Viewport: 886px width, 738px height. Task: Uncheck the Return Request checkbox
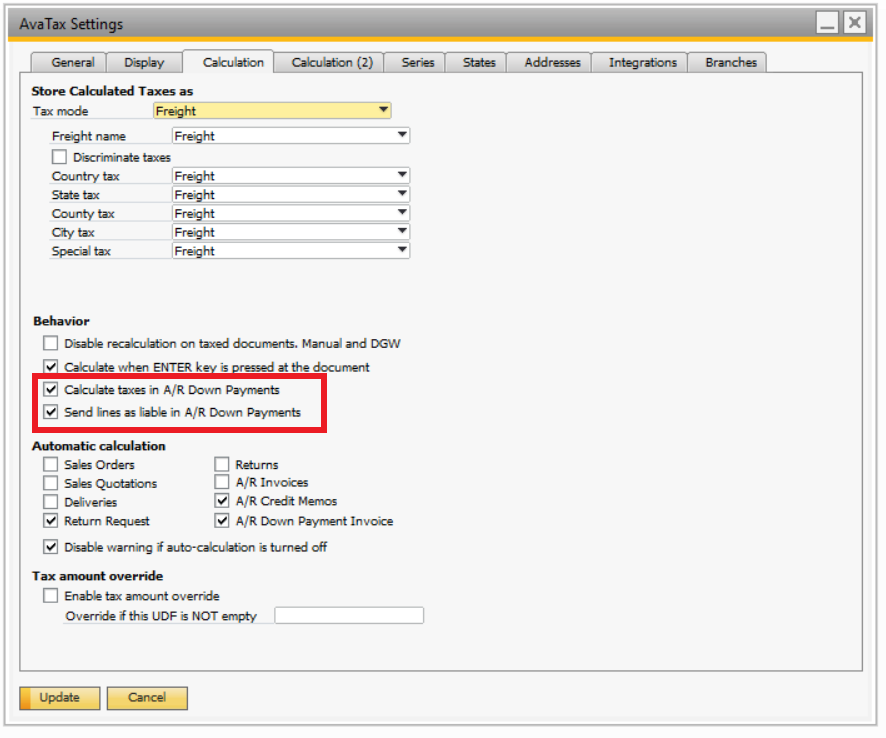(51, 520)
